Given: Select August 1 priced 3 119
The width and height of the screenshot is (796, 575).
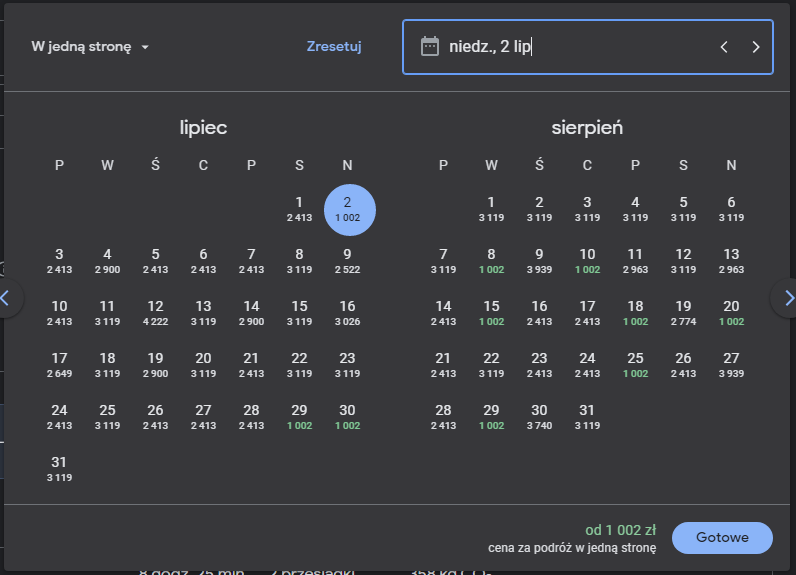Looking at the screenshot, I should tap(491, 209).
